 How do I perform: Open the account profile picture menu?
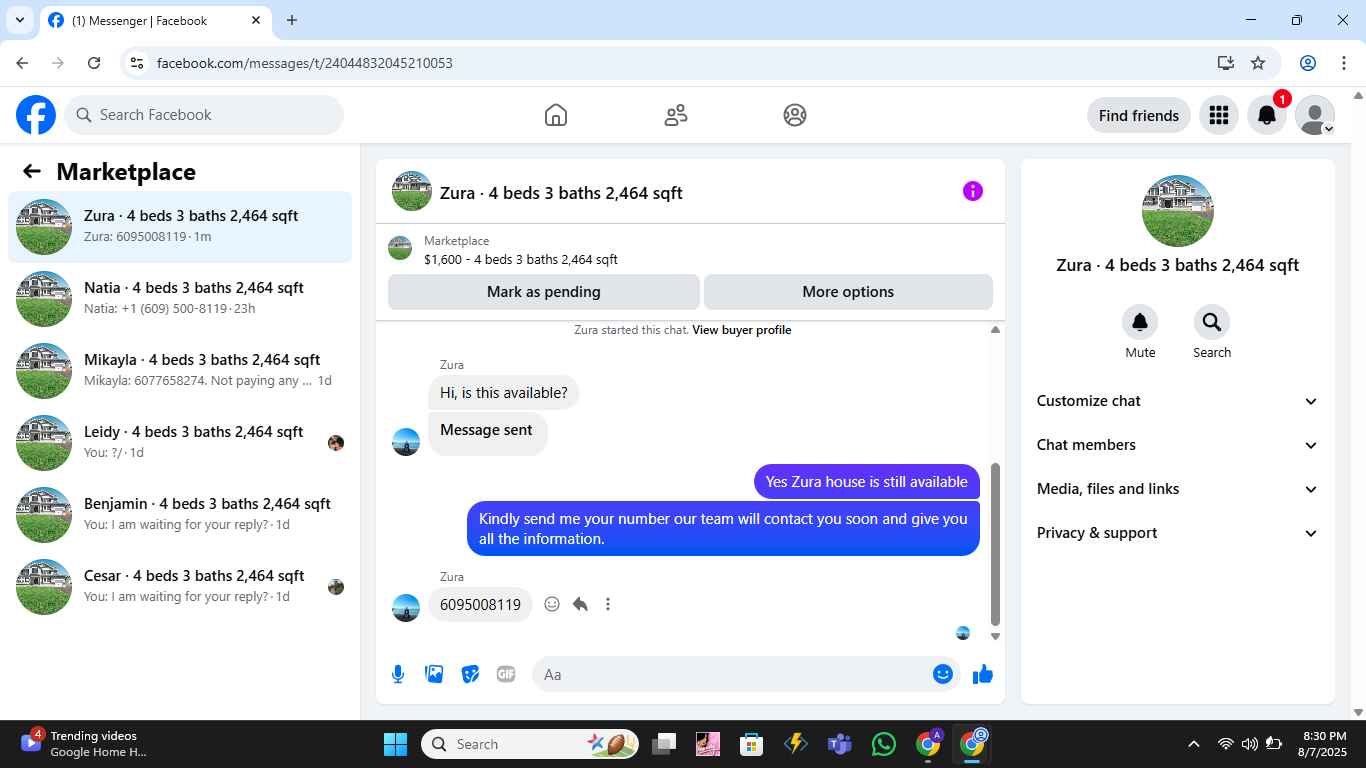tap(1315, 115)
